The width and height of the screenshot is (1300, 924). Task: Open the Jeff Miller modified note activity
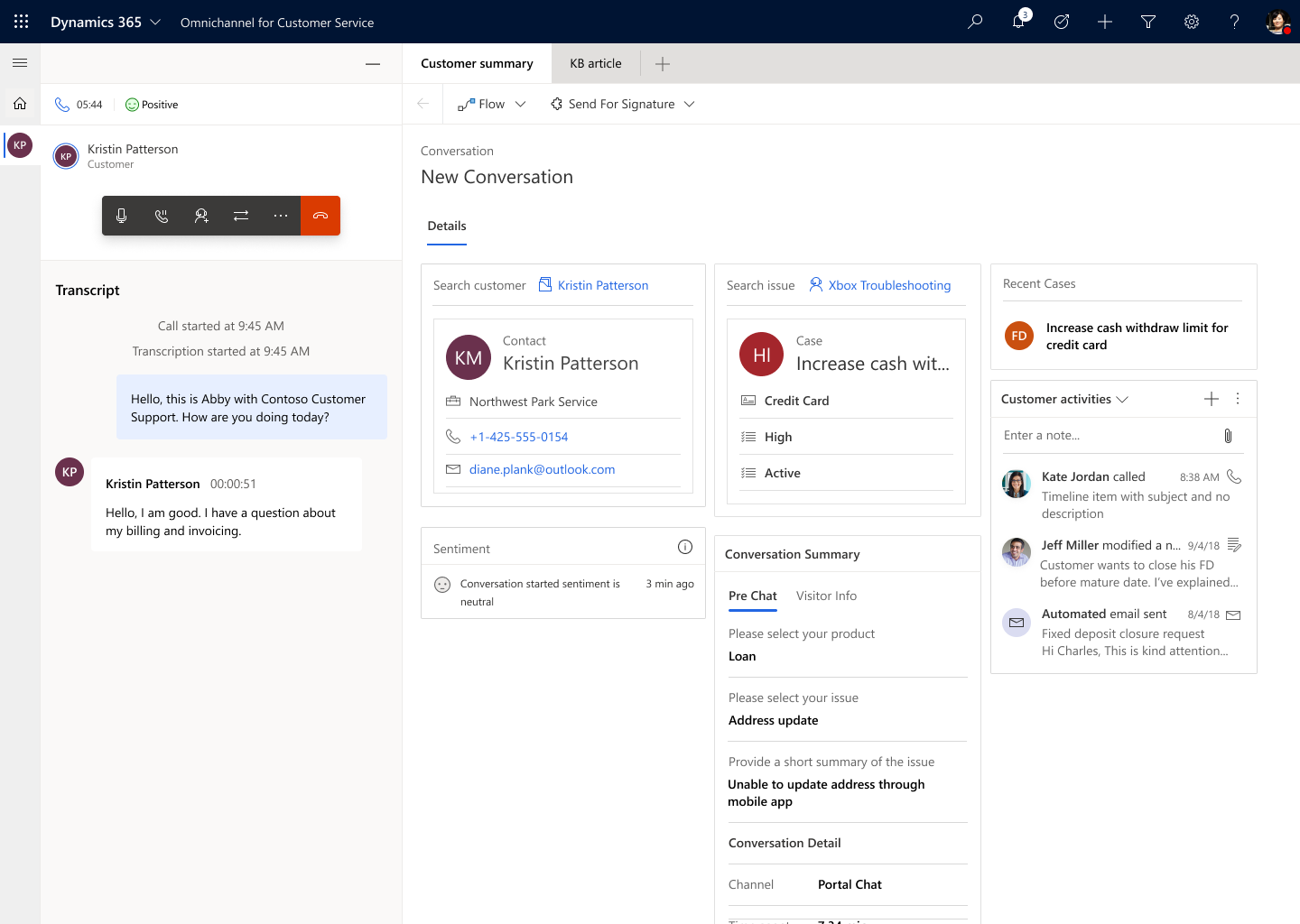(1124, 563)
